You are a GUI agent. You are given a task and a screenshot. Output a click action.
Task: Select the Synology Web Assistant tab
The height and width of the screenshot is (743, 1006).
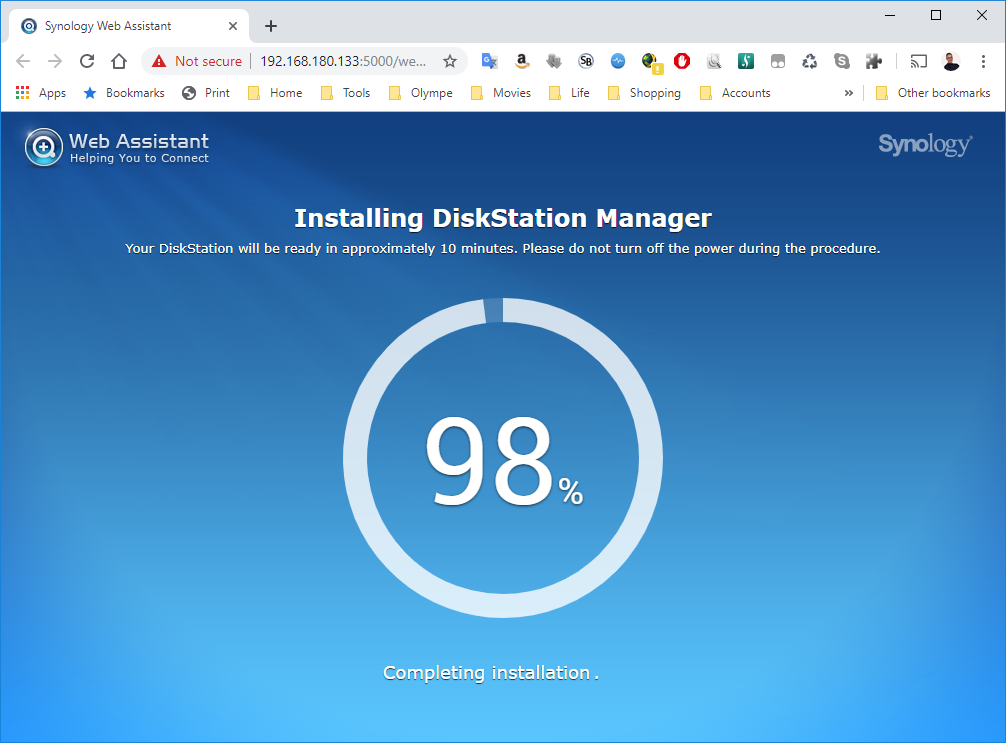(x=129, y=26)
